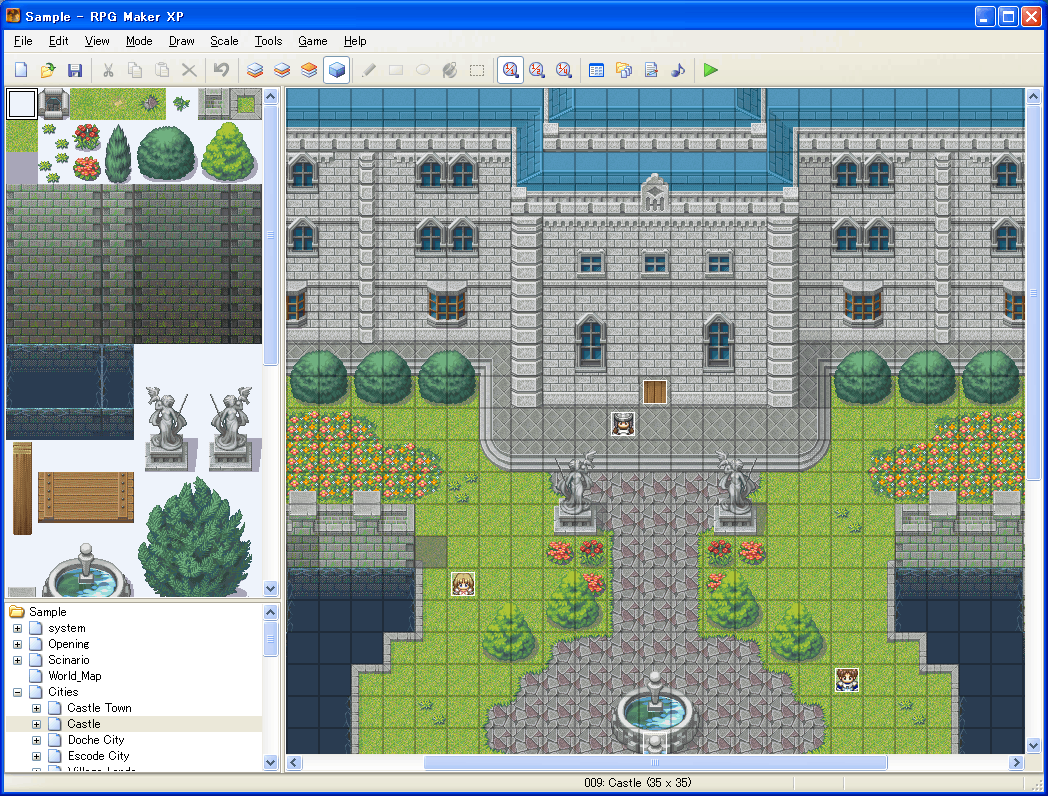Image resolution: width=1048 pixels, height=796 pixels.
Task: Save the project with the floppy disk icon
Action: point(75,70)
